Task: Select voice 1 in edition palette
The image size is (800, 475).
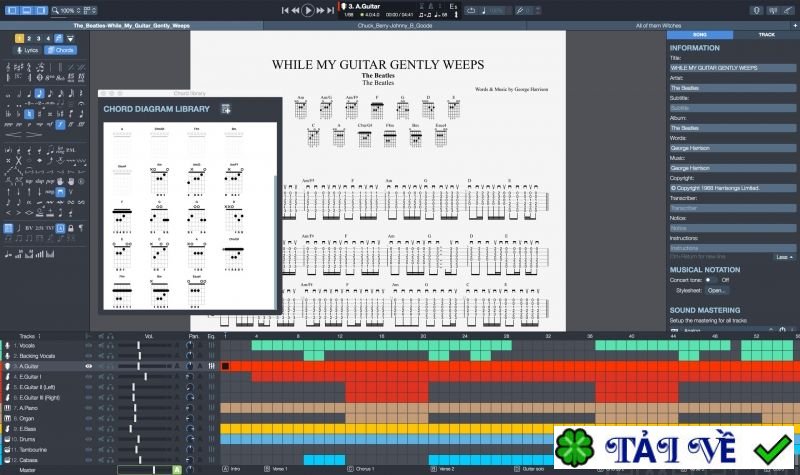Action: [x=19, y=38]
